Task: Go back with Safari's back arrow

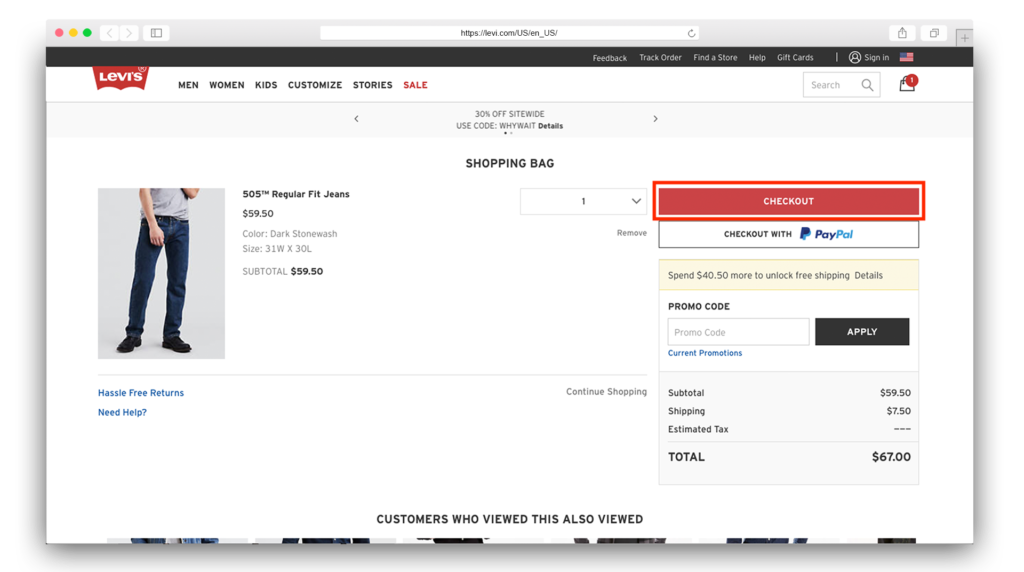Action: click(110, 33)
